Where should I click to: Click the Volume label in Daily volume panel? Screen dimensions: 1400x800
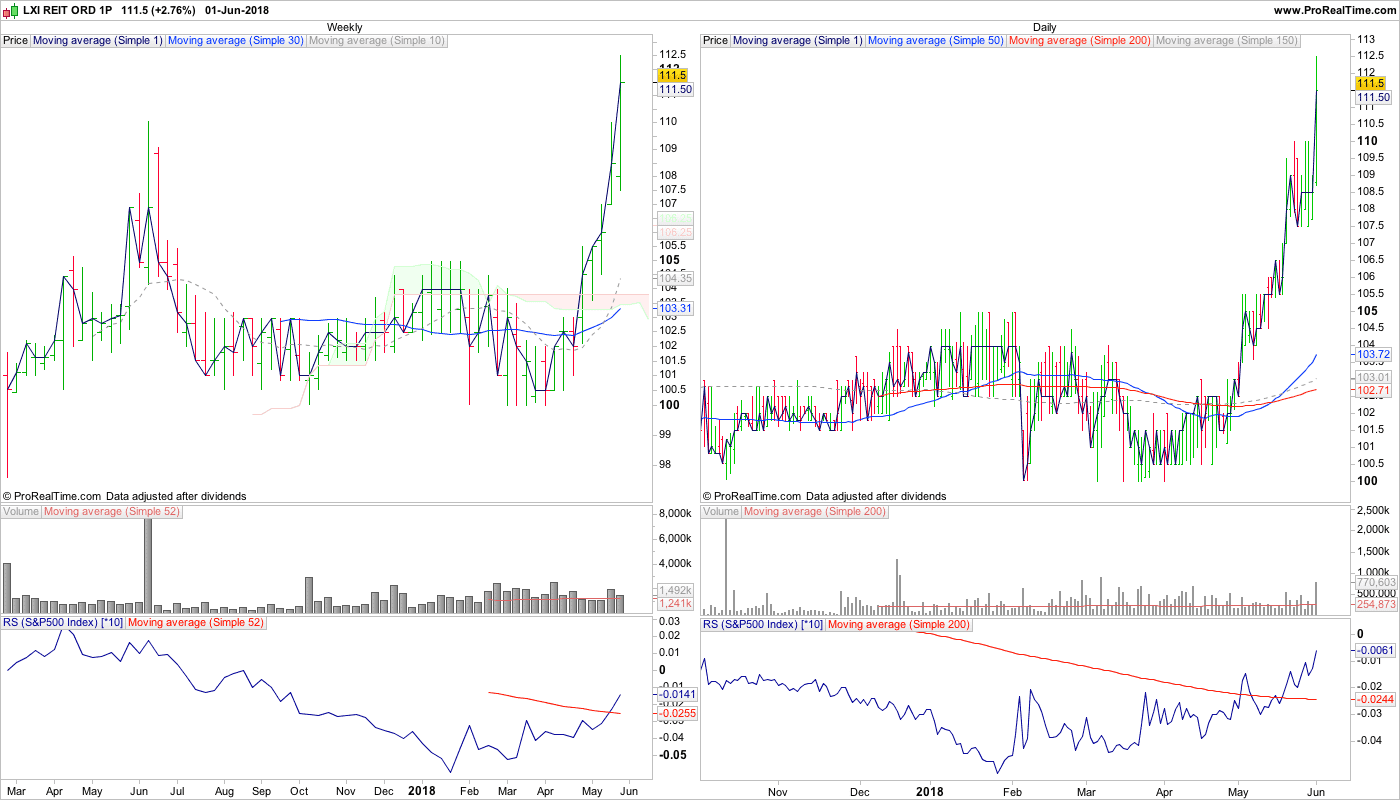721,511
